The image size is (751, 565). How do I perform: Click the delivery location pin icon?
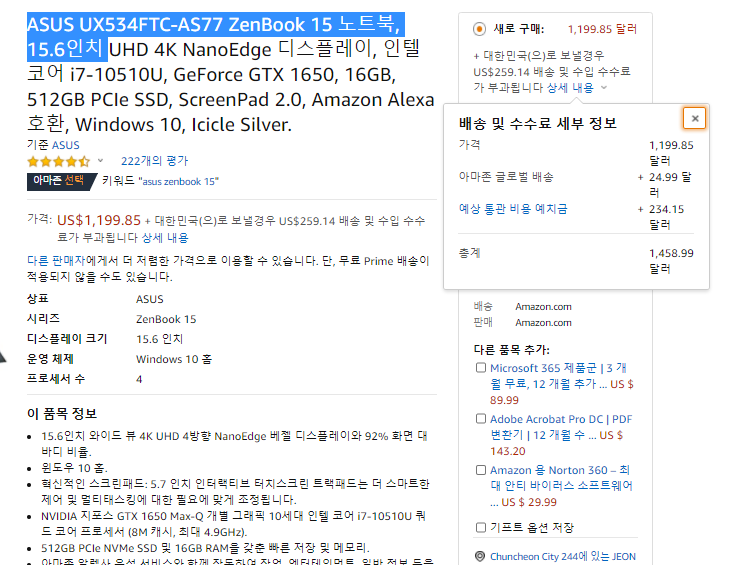coord(479,556)
